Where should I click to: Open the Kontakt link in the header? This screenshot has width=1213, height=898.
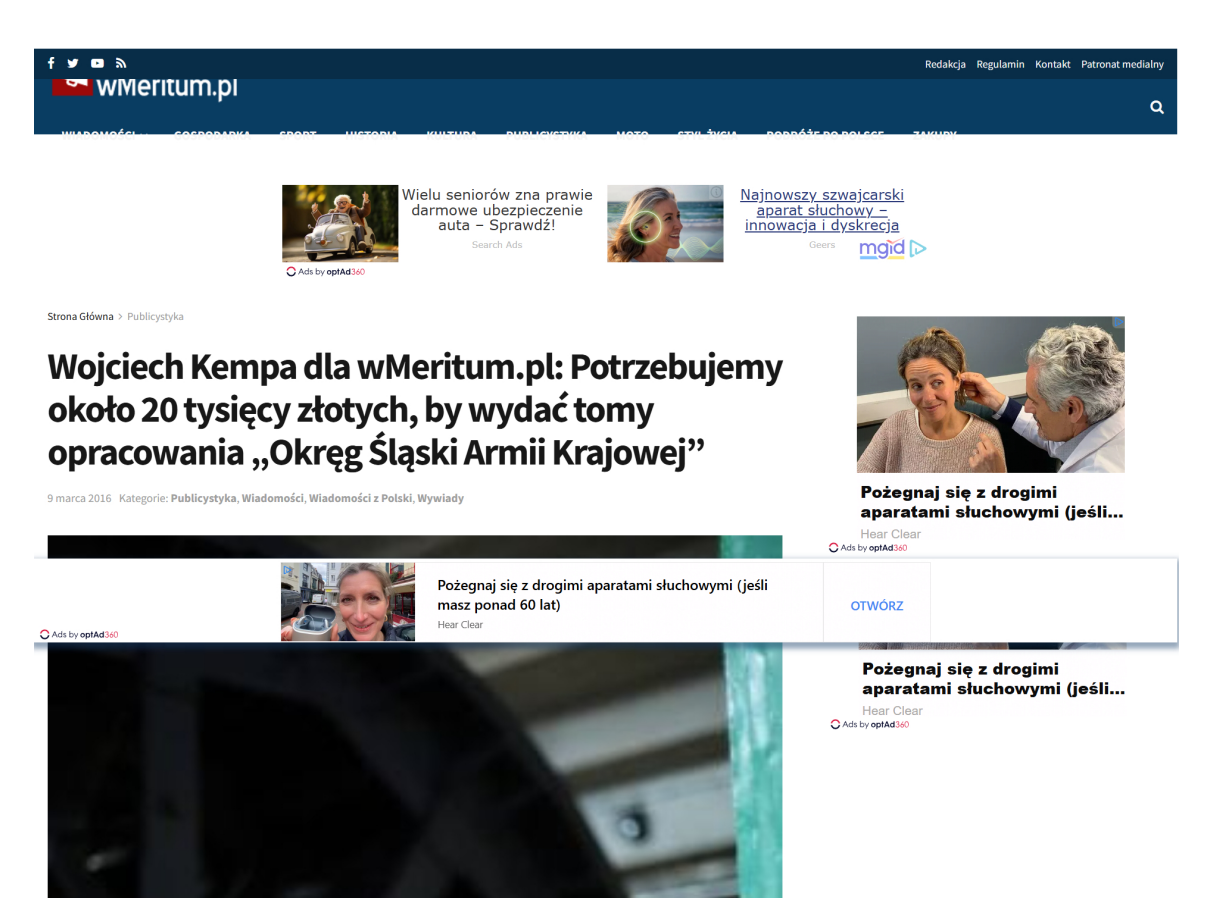(x=1052, y=63)
